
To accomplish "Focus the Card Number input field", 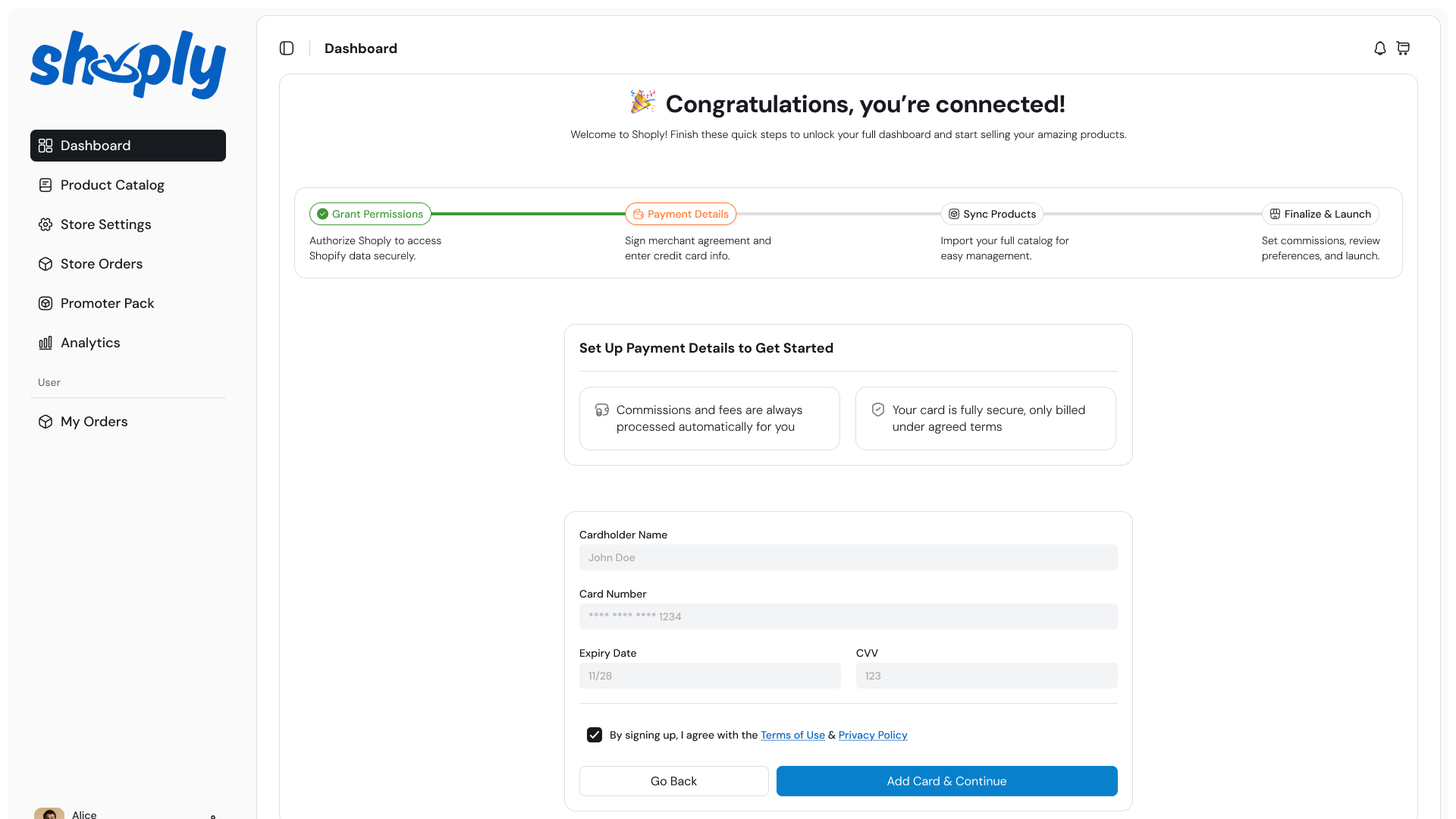I will tap(849, 617).
